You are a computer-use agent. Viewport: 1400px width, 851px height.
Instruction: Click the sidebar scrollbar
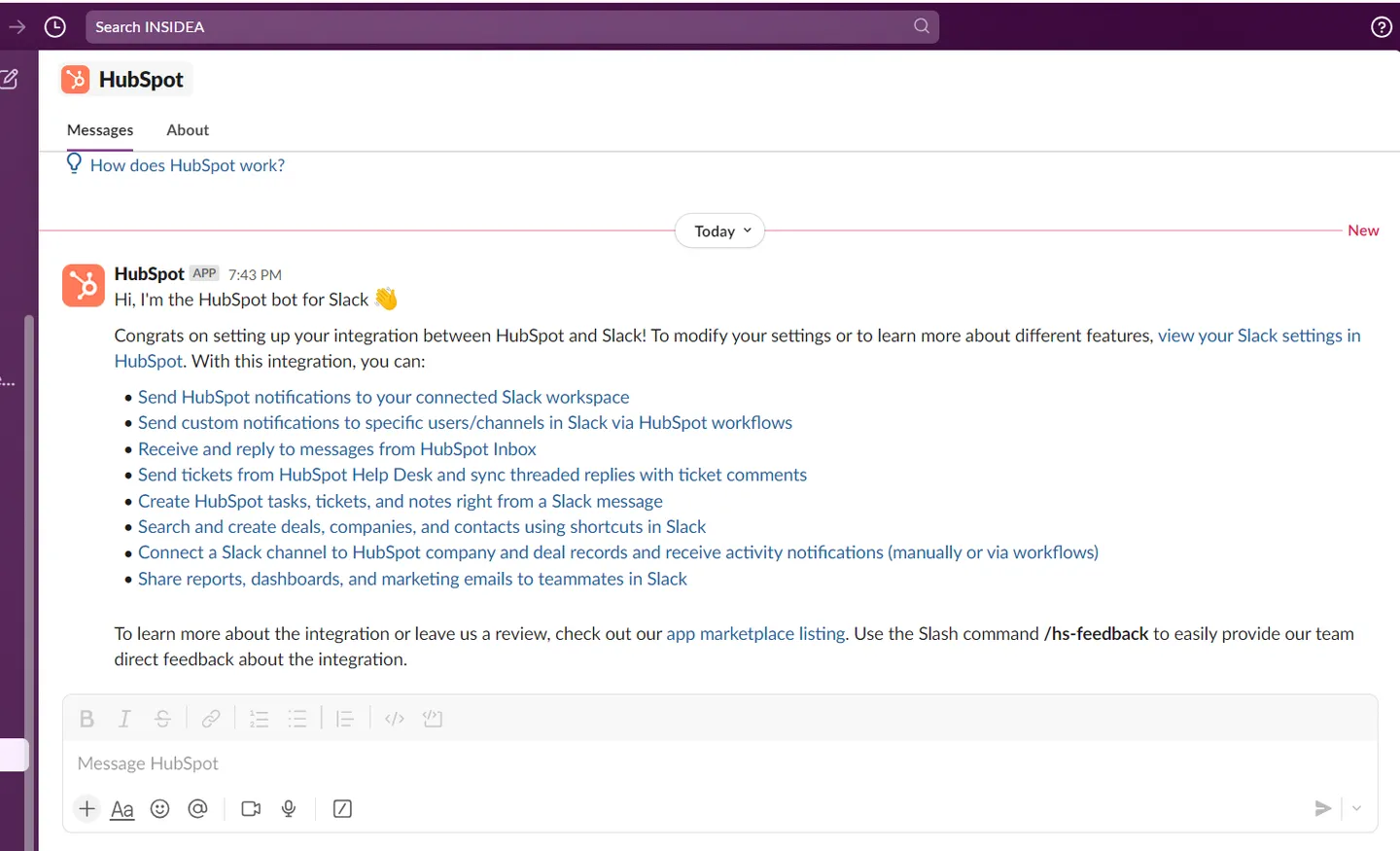tap(29, 582)
